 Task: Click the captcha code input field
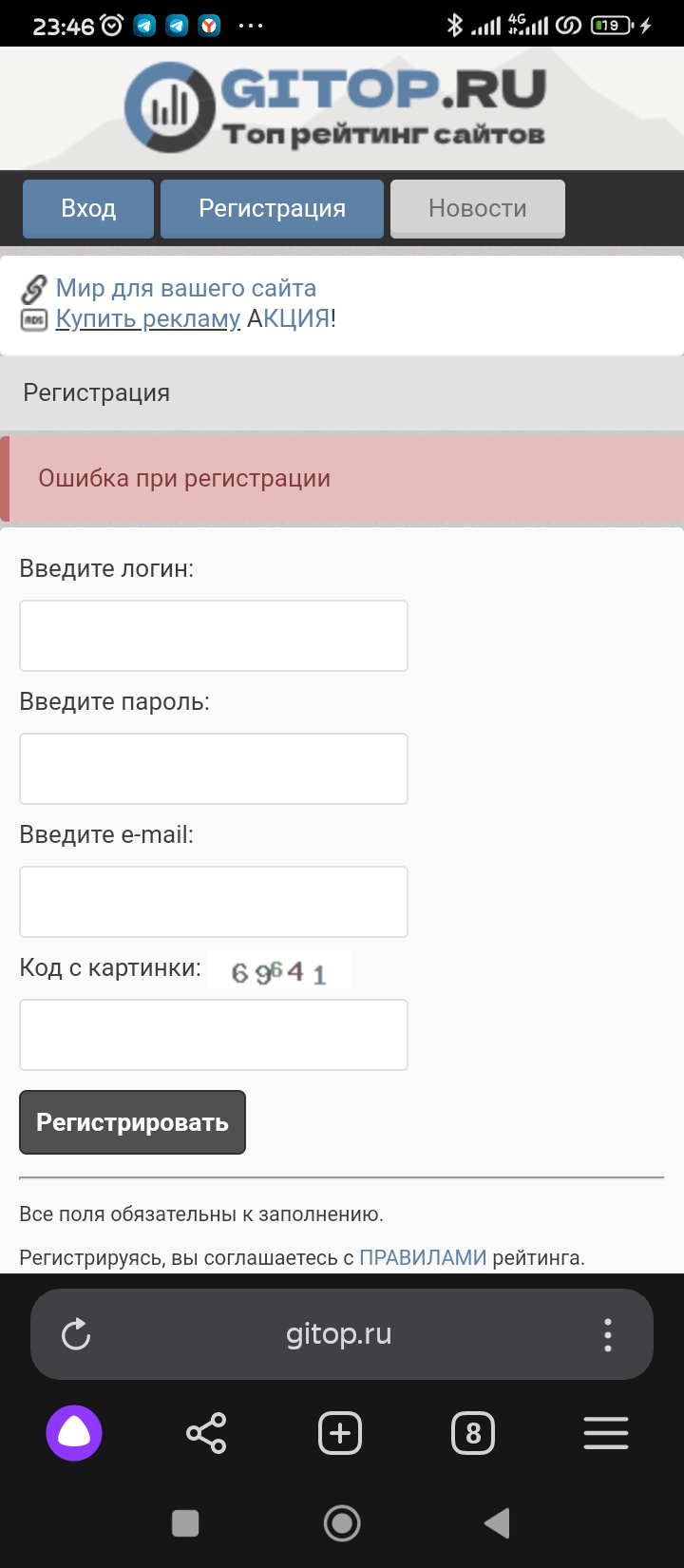(214, 1035)
